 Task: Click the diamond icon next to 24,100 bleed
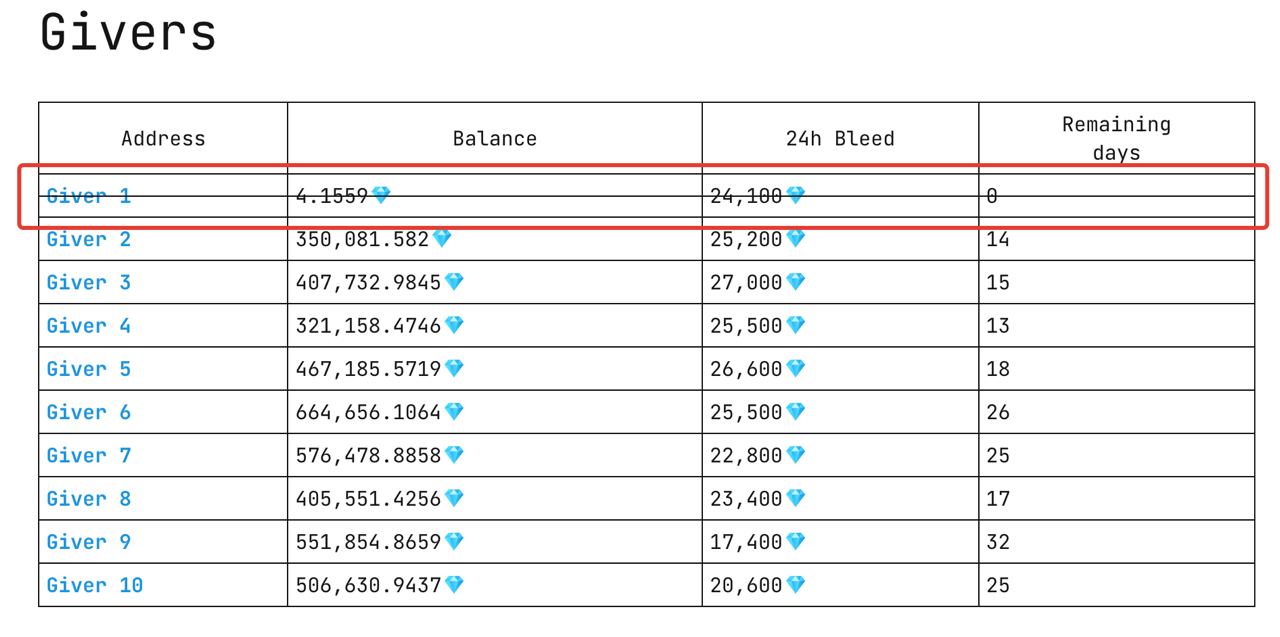pyautogui.click(x=795, y=196)
